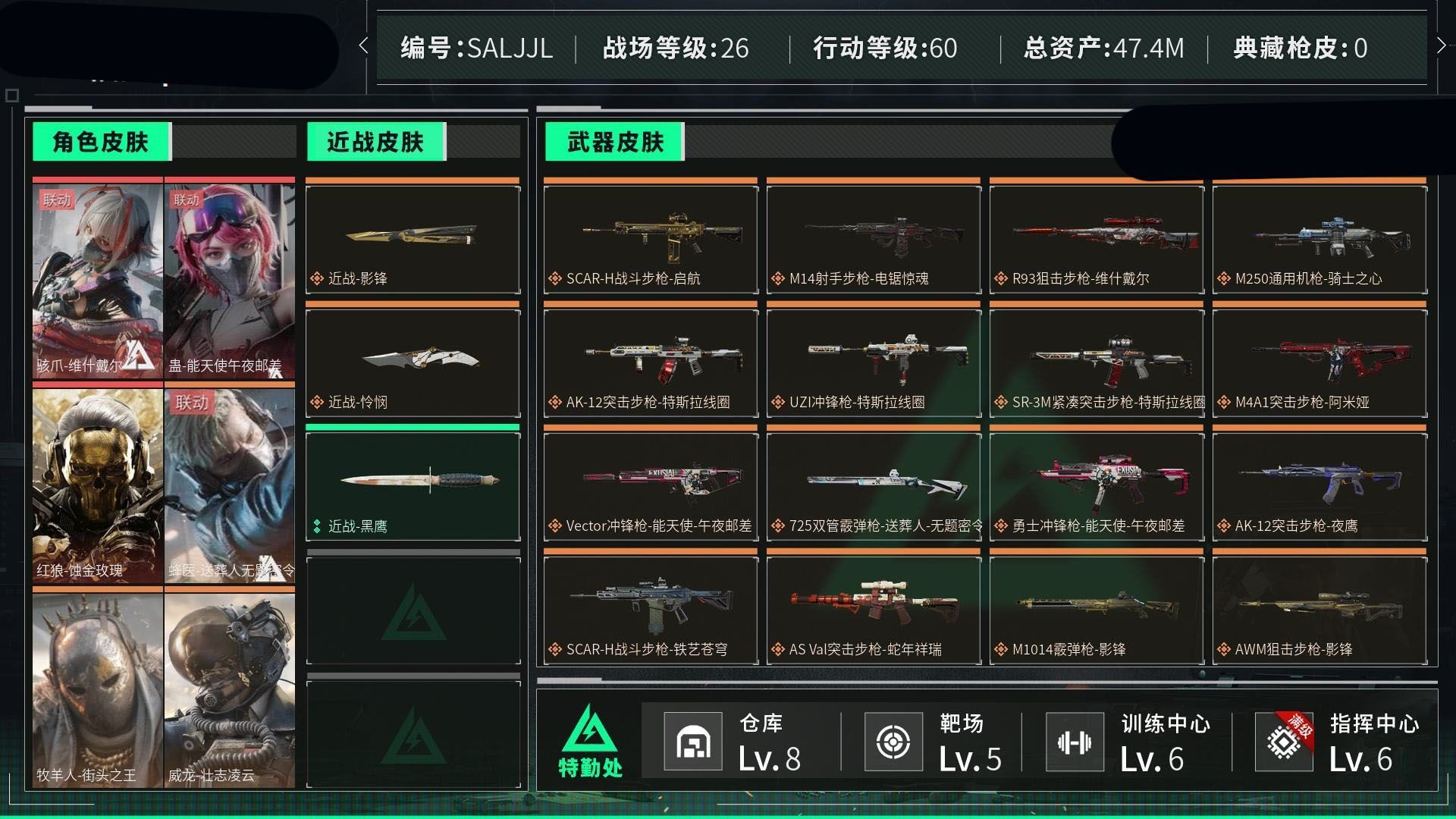Click the 训练中心 dumbbell icon
Image resolution: width=1456 pixels, height=819 pixels.
tap(1074, 742)
